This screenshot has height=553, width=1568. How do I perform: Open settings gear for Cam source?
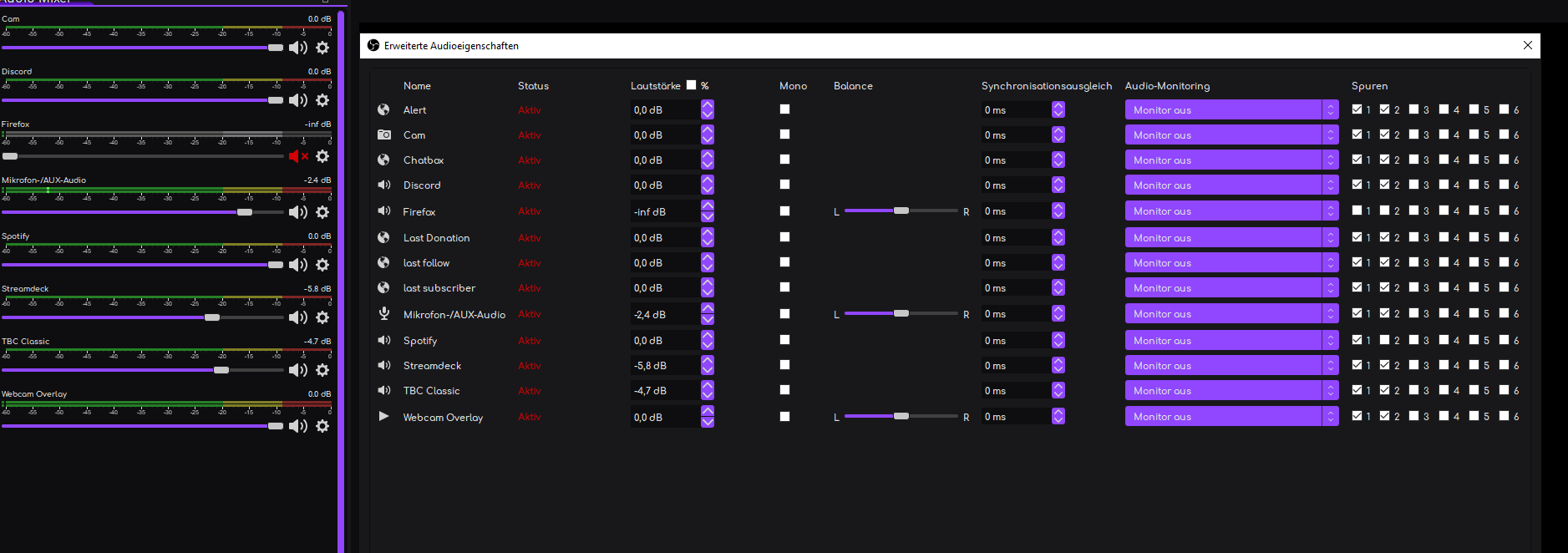click(x=322, y=48)
